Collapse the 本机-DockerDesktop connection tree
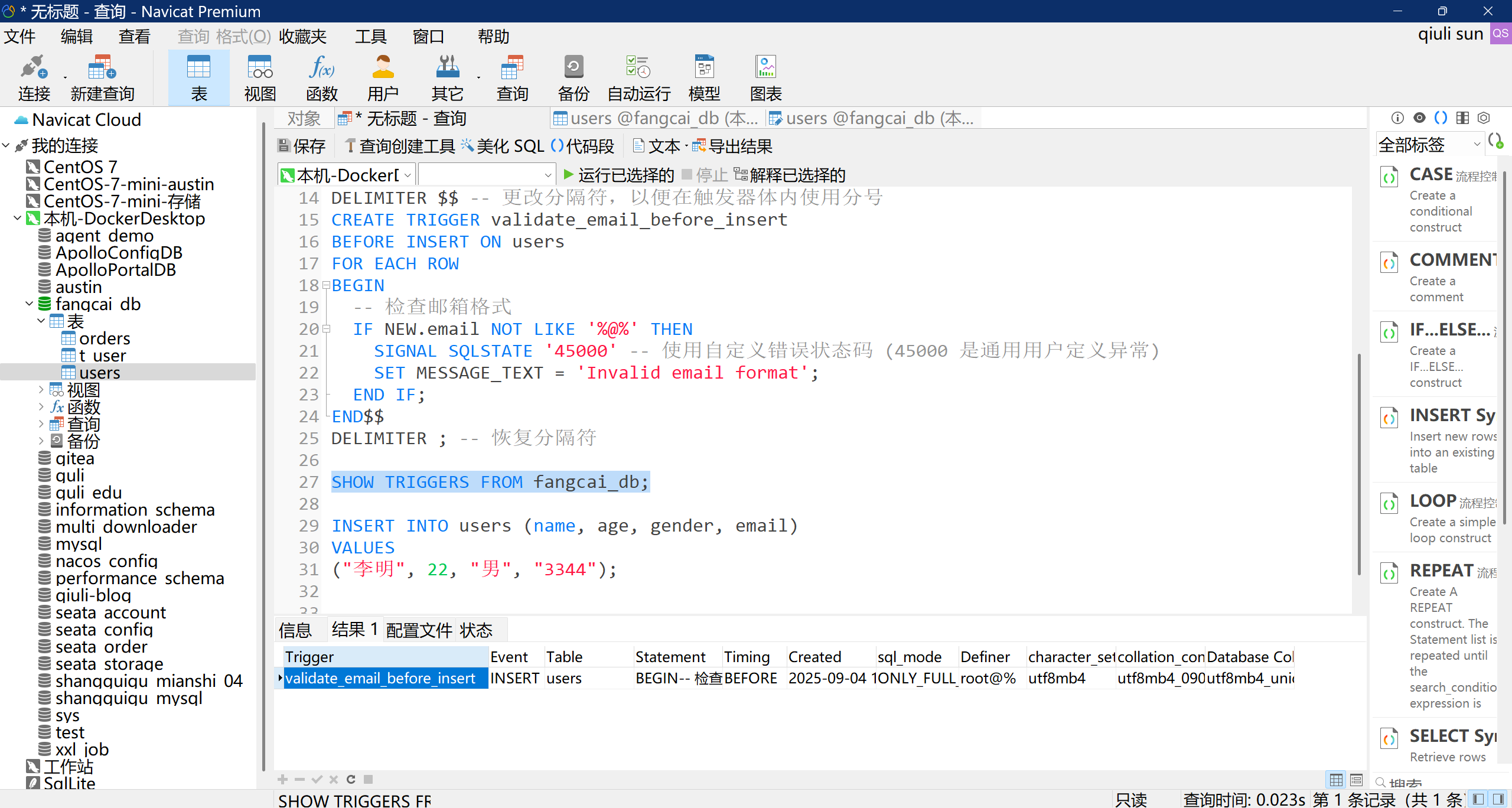1512x808 pixels. pyautogui.click(x=17, y=219)
